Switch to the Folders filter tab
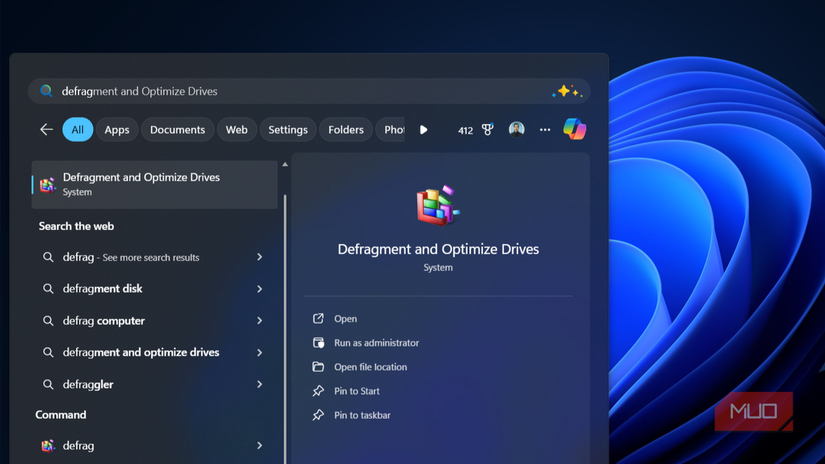The height and width of the screenshot is (464, 825). (x=346, y=130)
